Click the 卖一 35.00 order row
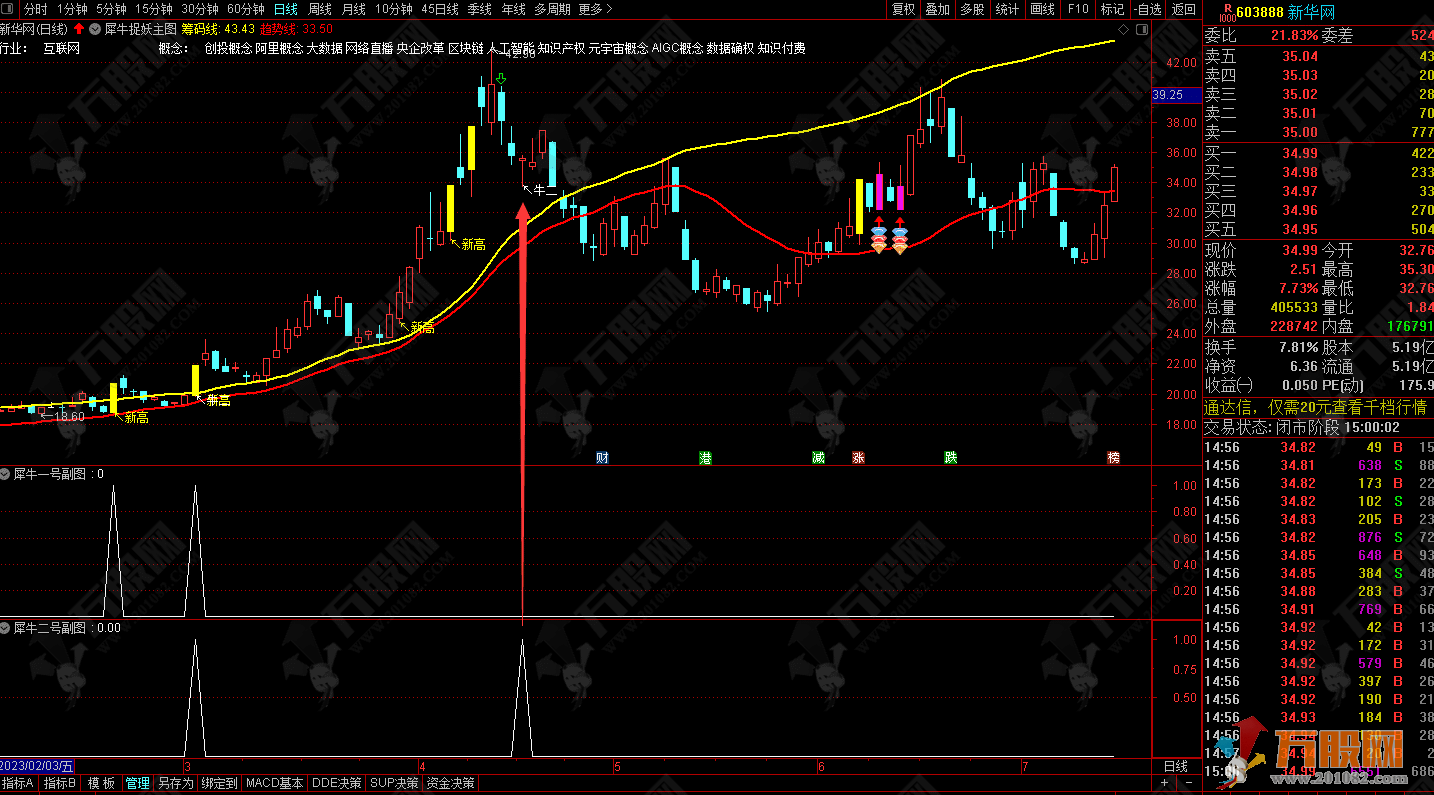The width and height of the screenshot is (1434, 795). pyautogui.click(x=1318, y=132)
